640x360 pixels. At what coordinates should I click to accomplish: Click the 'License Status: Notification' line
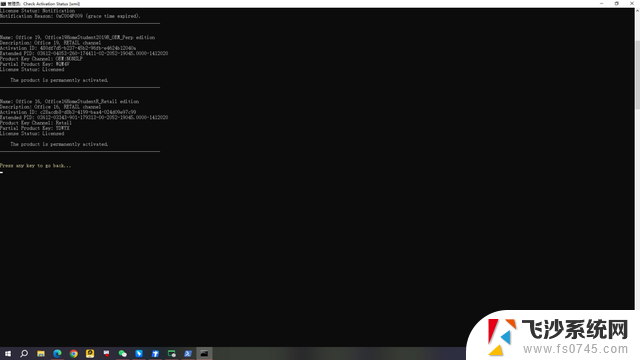click(x=38, y=11)
